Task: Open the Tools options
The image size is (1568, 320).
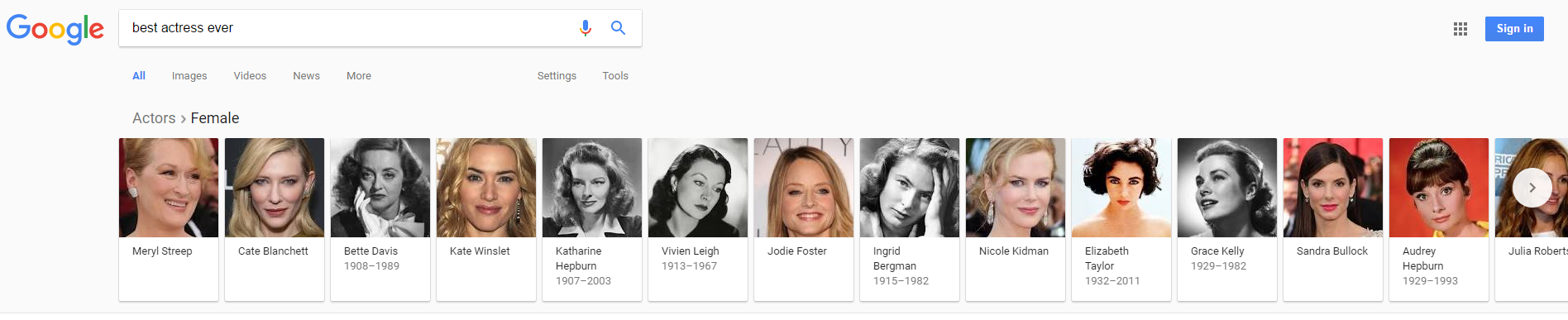Action: tap(615, 75)
